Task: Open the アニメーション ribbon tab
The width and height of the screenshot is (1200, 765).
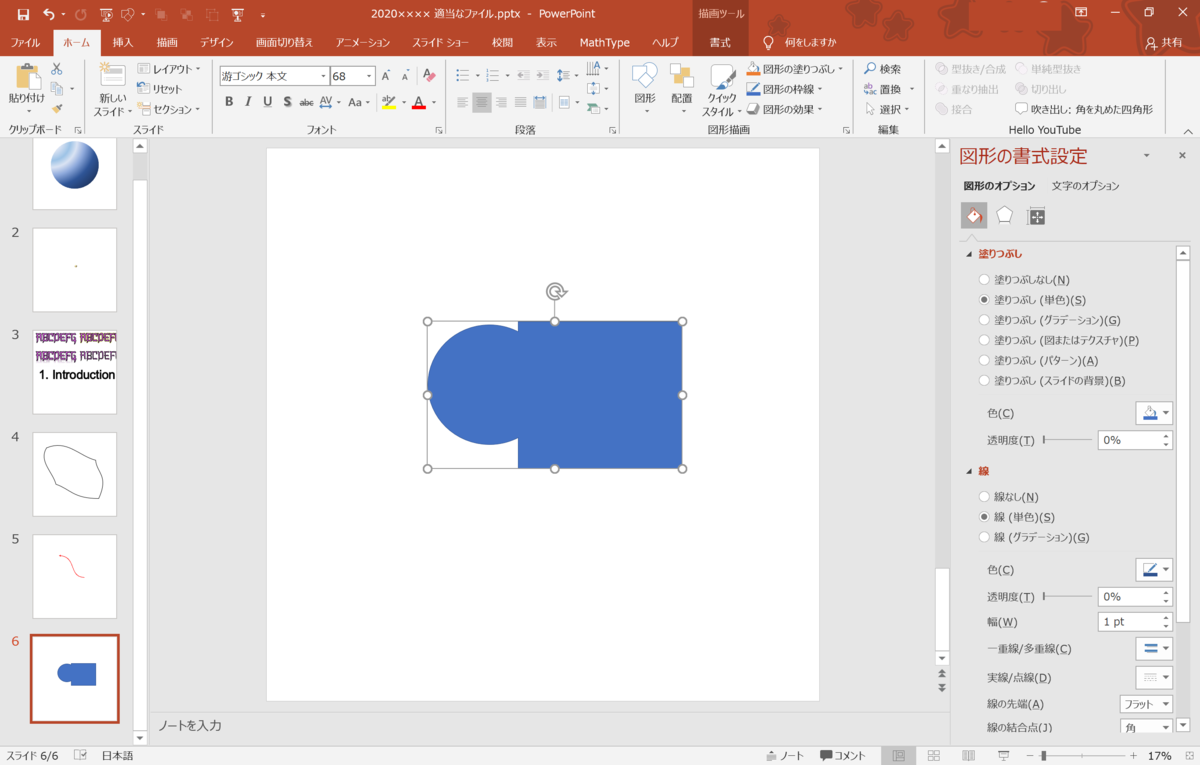Action: [363, 43]
